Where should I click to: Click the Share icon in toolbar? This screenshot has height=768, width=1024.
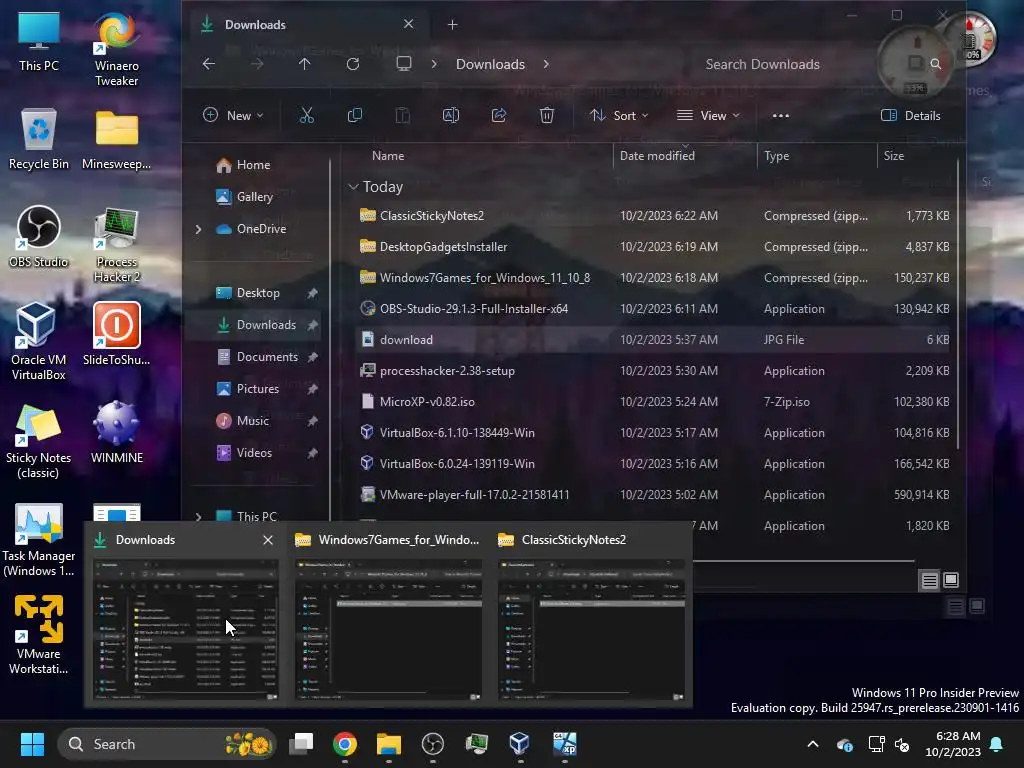click(x=499, y=116)
